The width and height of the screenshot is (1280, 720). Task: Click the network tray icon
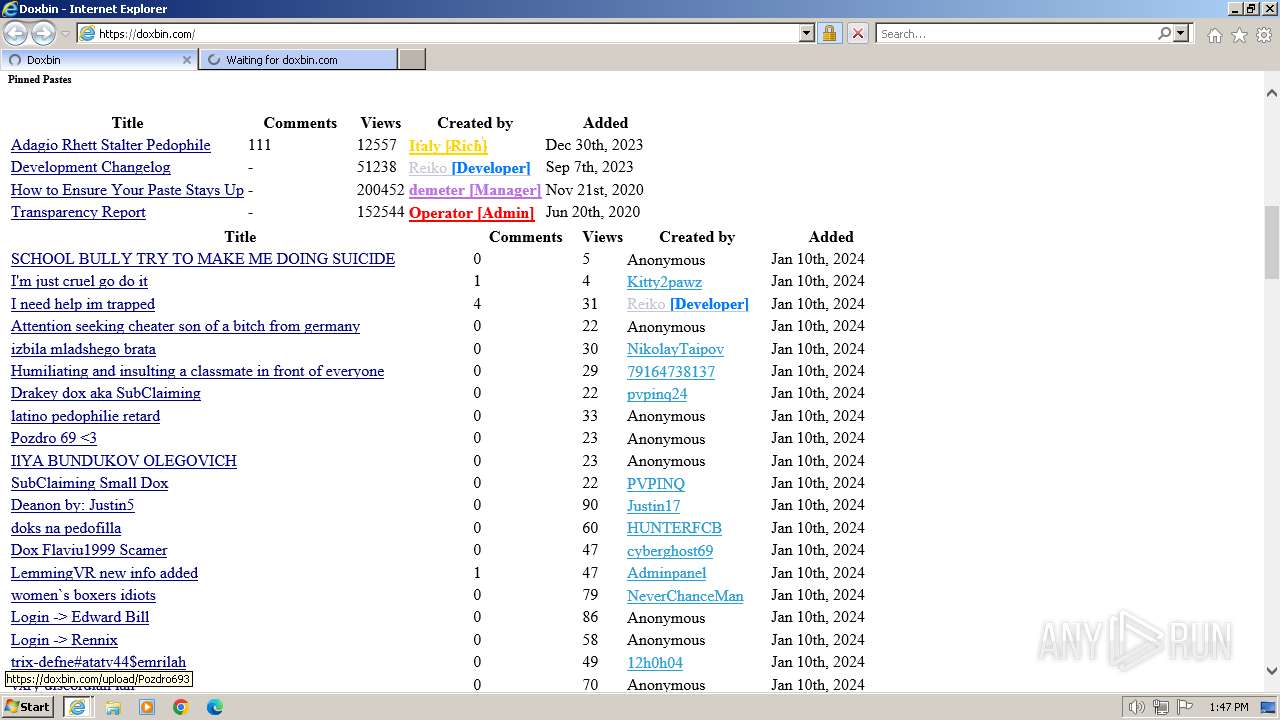pyautogui.click(x=1161, y=707)
